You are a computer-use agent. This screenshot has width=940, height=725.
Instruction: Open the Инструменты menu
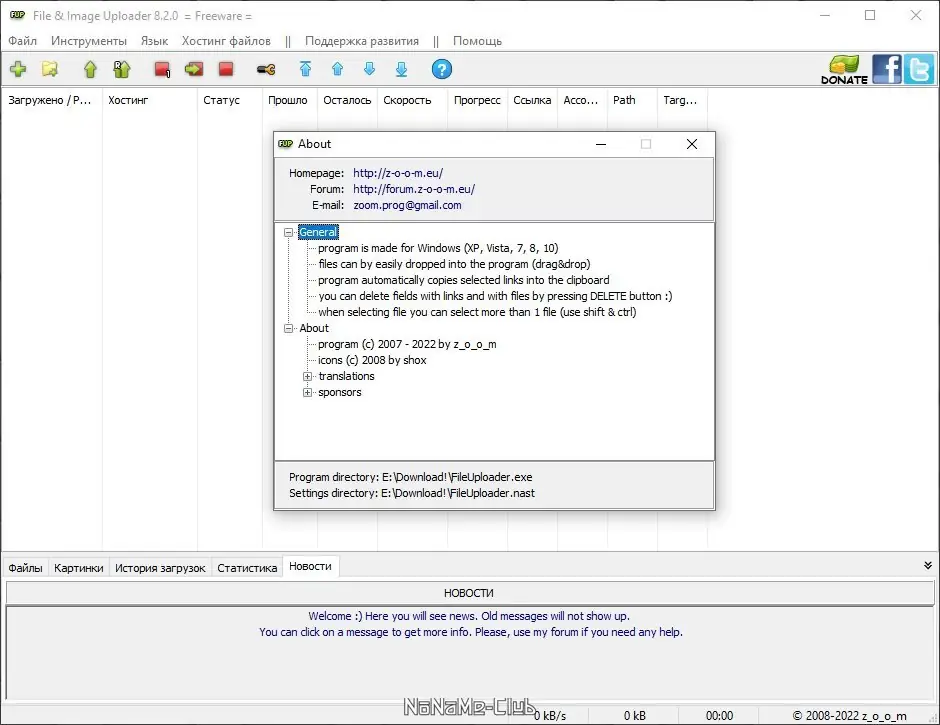click(x=88, y=41)
